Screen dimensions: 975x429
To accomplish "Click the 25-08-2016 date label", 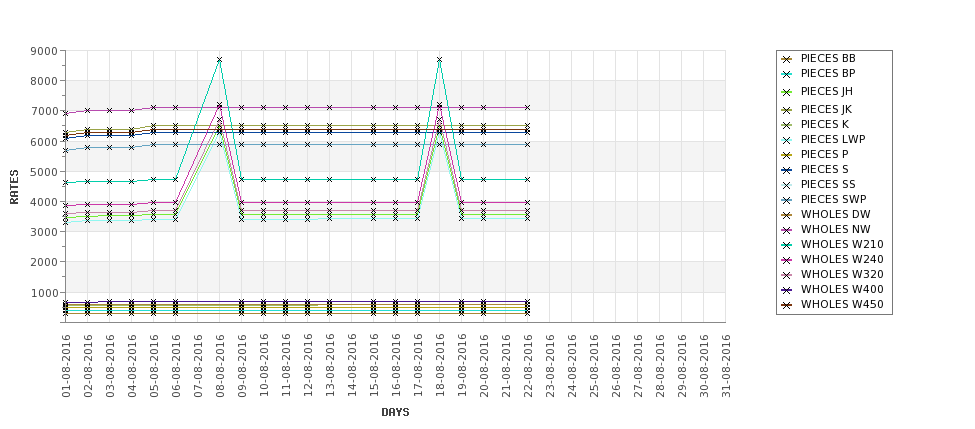I will tap(594, 366).
